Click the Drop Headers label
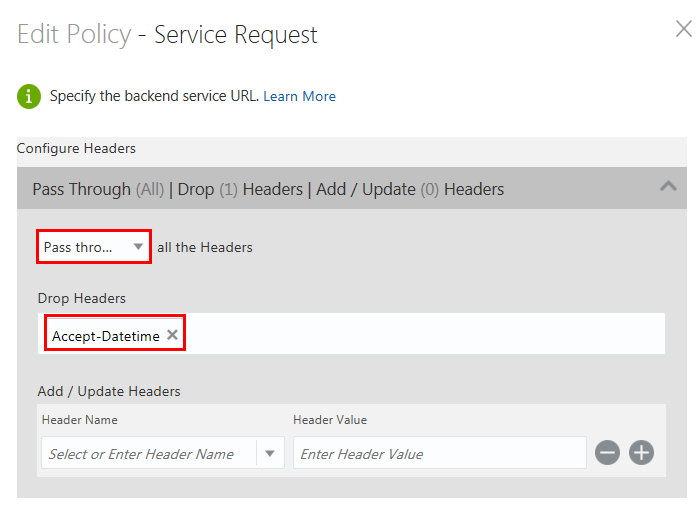Screen dimensions: 700x506 click(x=82, y=298)
